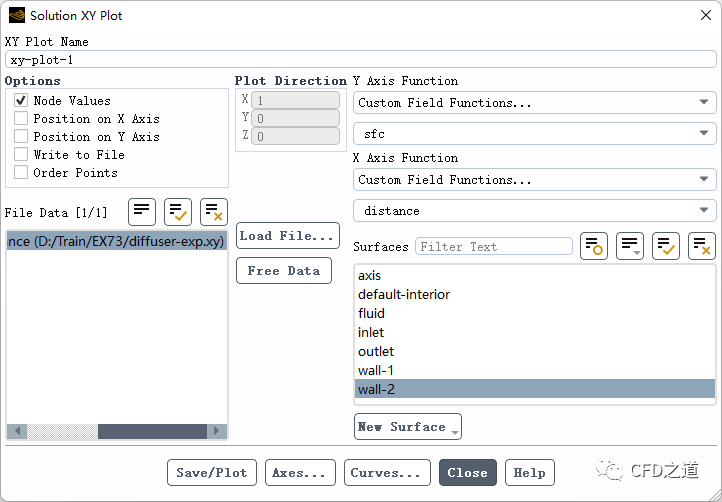Viewport: 722px width, 502px height.
Task: Enable Position on X Axis
Action: [21, 119]
